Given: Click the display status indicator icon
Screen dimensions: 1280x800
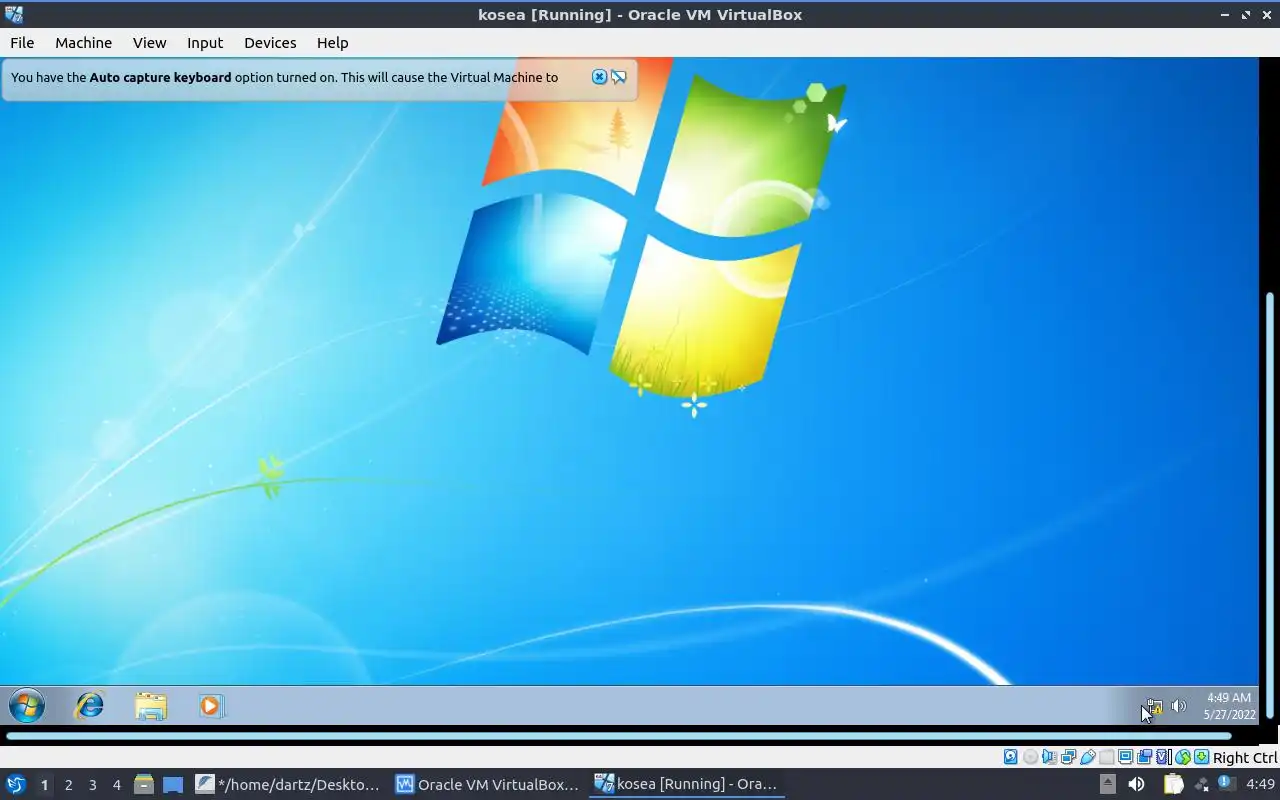Looking at the screenshot, I should point(1125,757).
